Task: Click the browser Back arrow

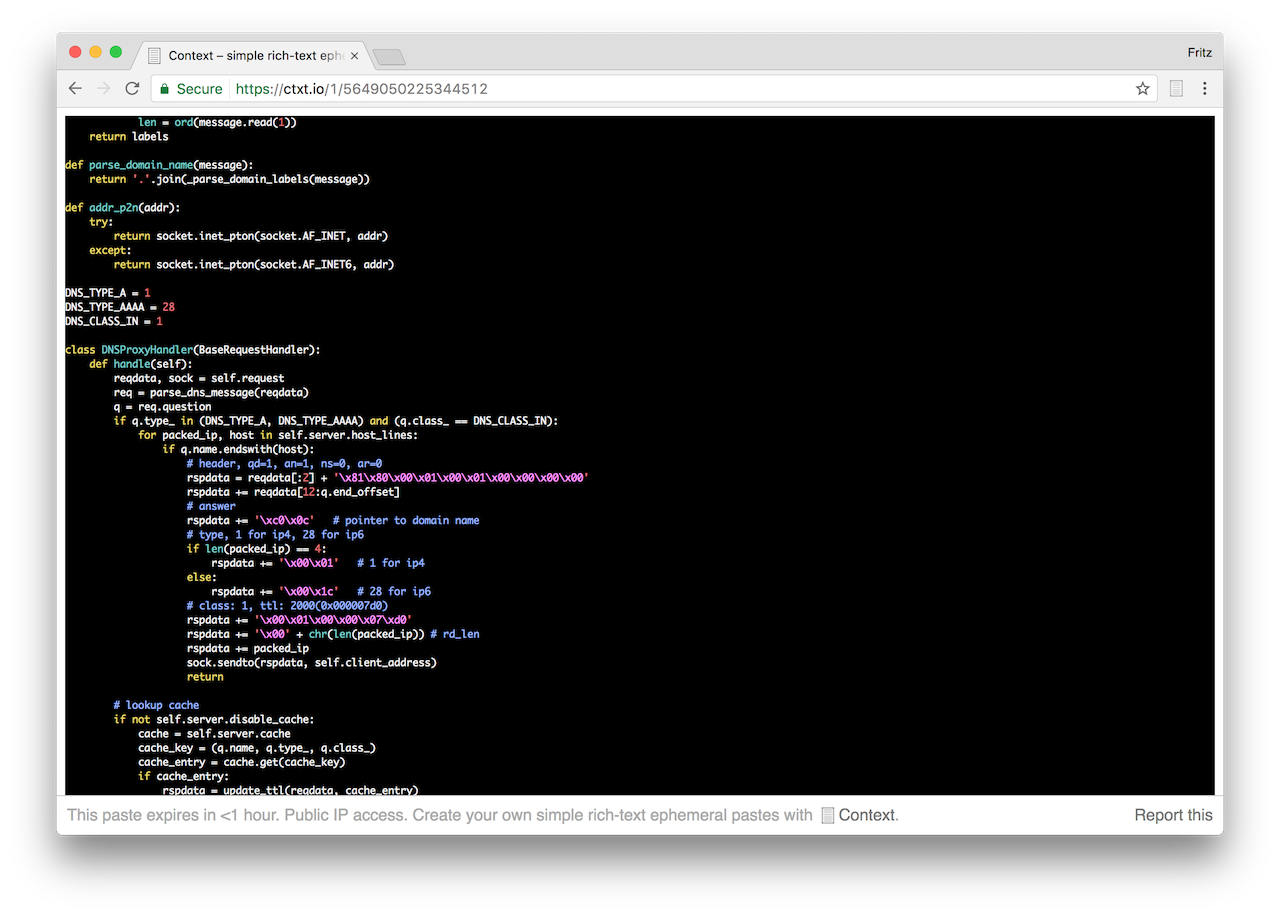Action: pos(75,89)
